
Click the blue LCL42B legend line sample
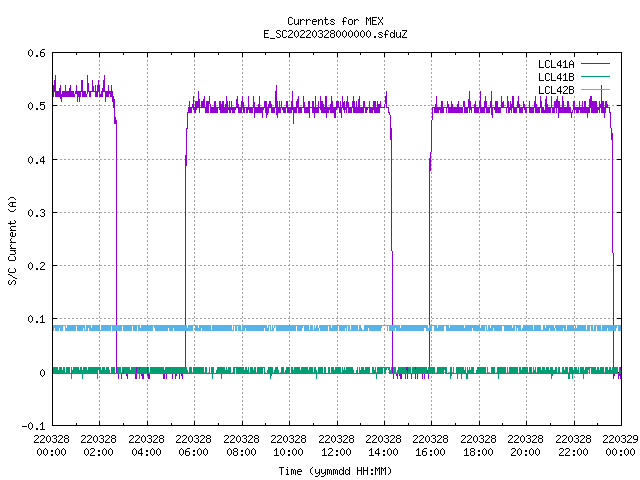595,89
